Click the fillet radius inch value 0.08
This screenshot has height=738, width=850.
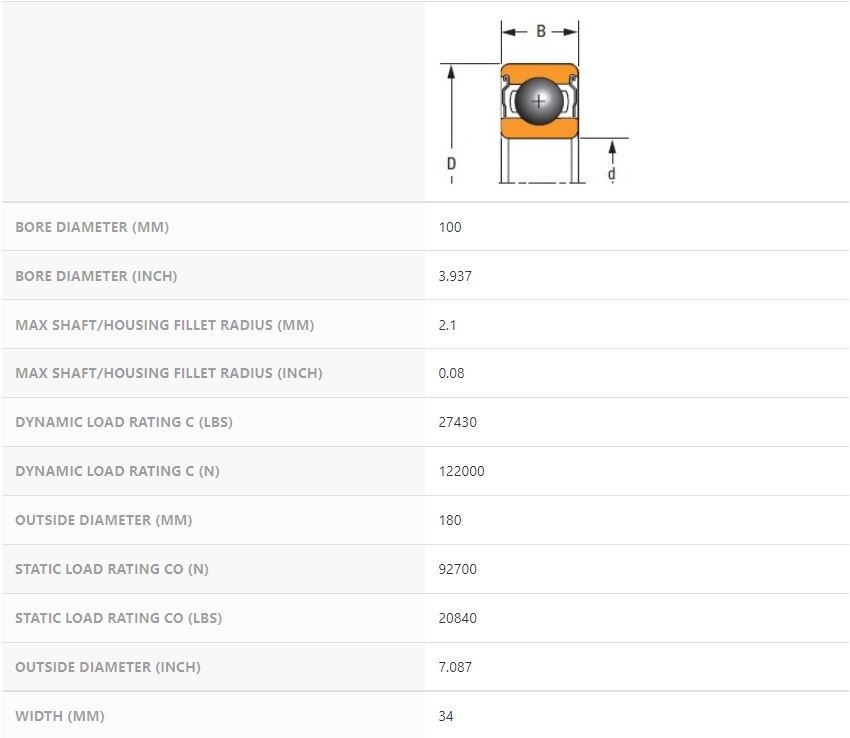(451, 373)
